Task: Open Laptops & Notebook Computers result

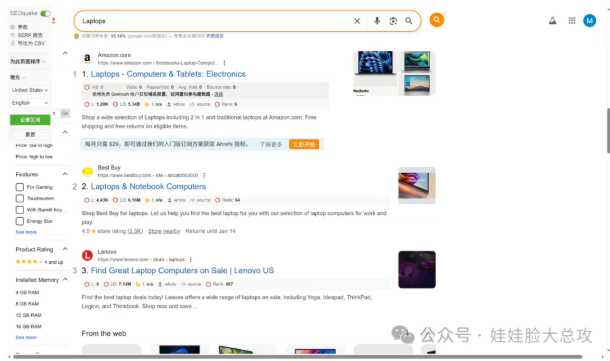Action: tap(148, 186)
